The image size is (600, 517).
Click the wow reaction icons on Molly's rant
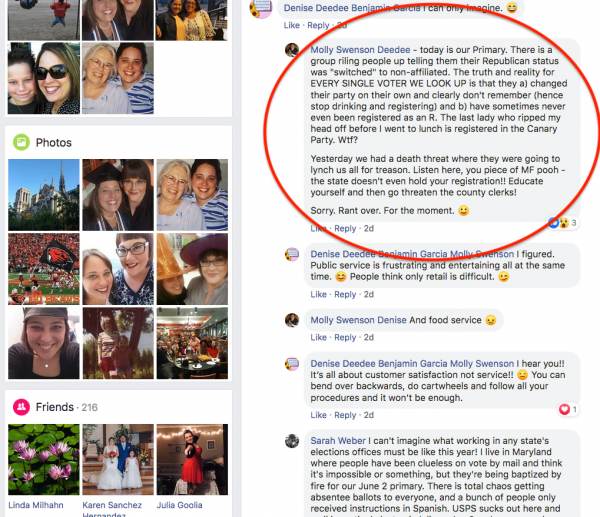[x=559, y=222]
